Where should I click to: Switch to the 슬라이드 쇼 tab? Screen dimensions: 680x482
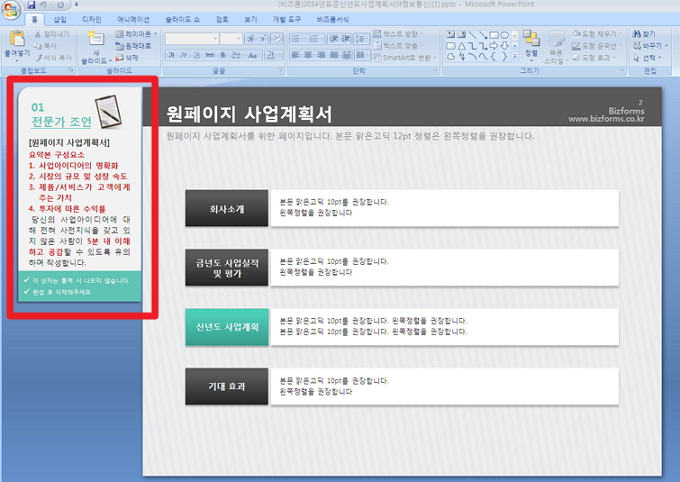(182, 20)
